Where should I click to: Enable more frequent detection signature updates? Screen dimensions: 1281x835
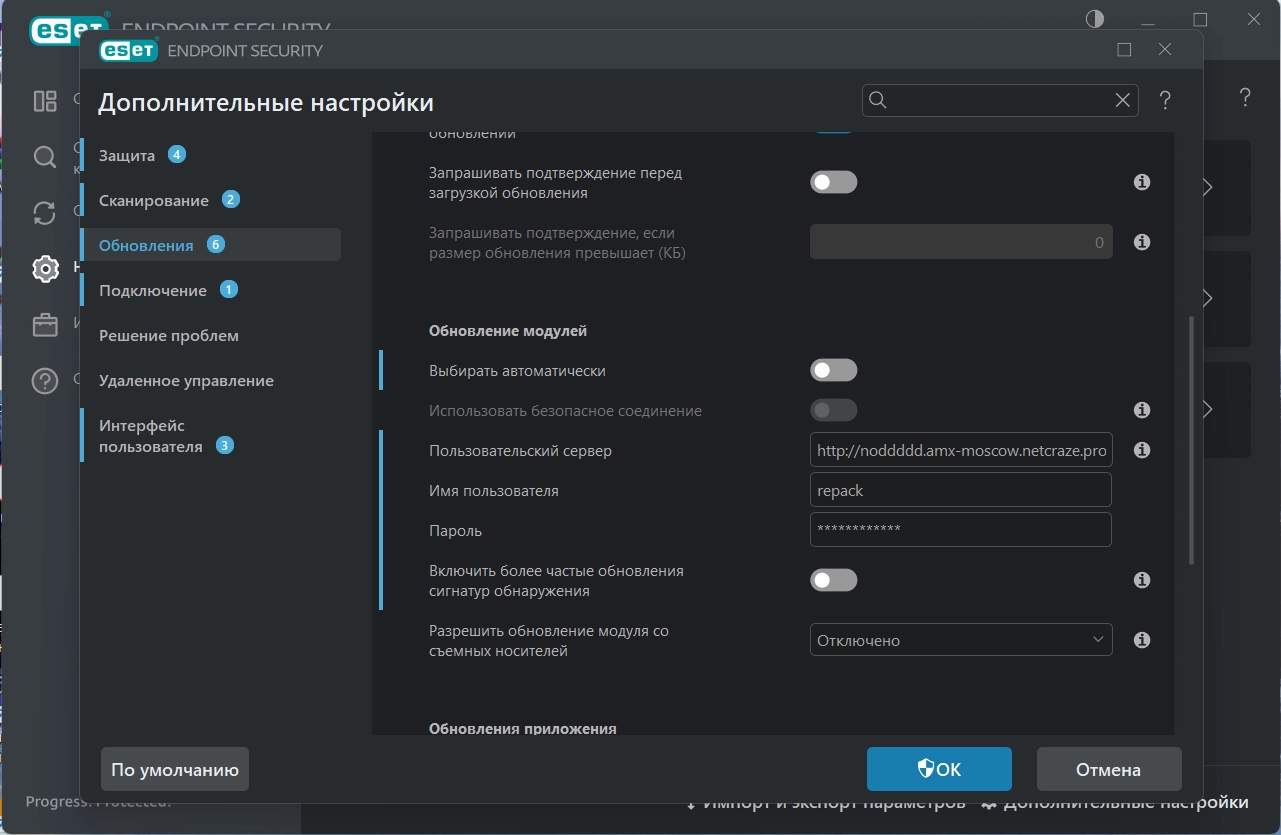[833, 580]
